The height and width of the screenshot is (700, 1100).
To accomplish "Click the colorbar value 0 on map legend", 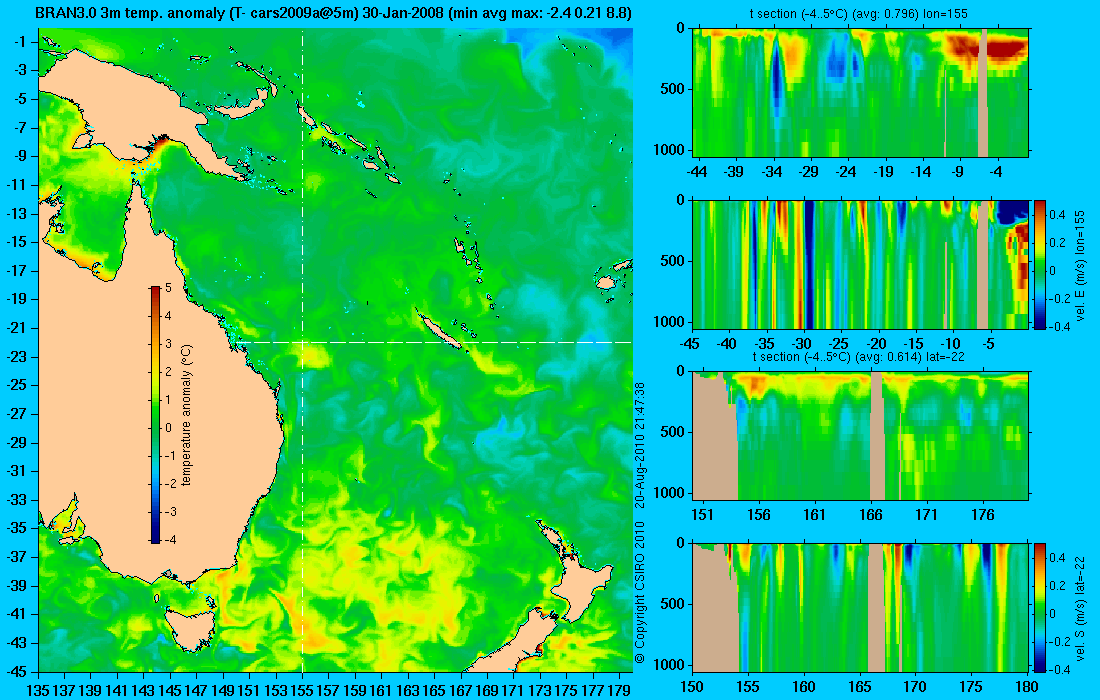I will [168, 427].
